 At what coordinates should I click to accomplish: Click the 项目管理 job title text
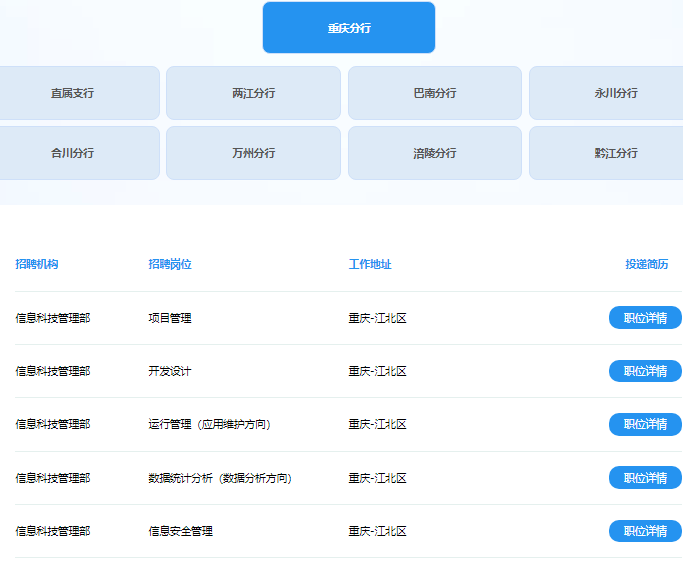[170, 318]
